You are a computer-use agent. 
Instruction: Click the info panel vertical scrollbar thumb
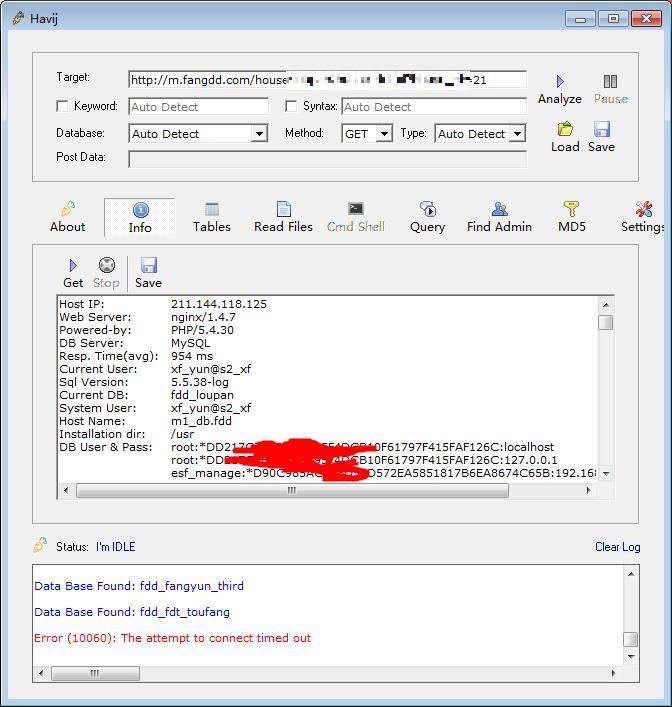click(606, 322)
